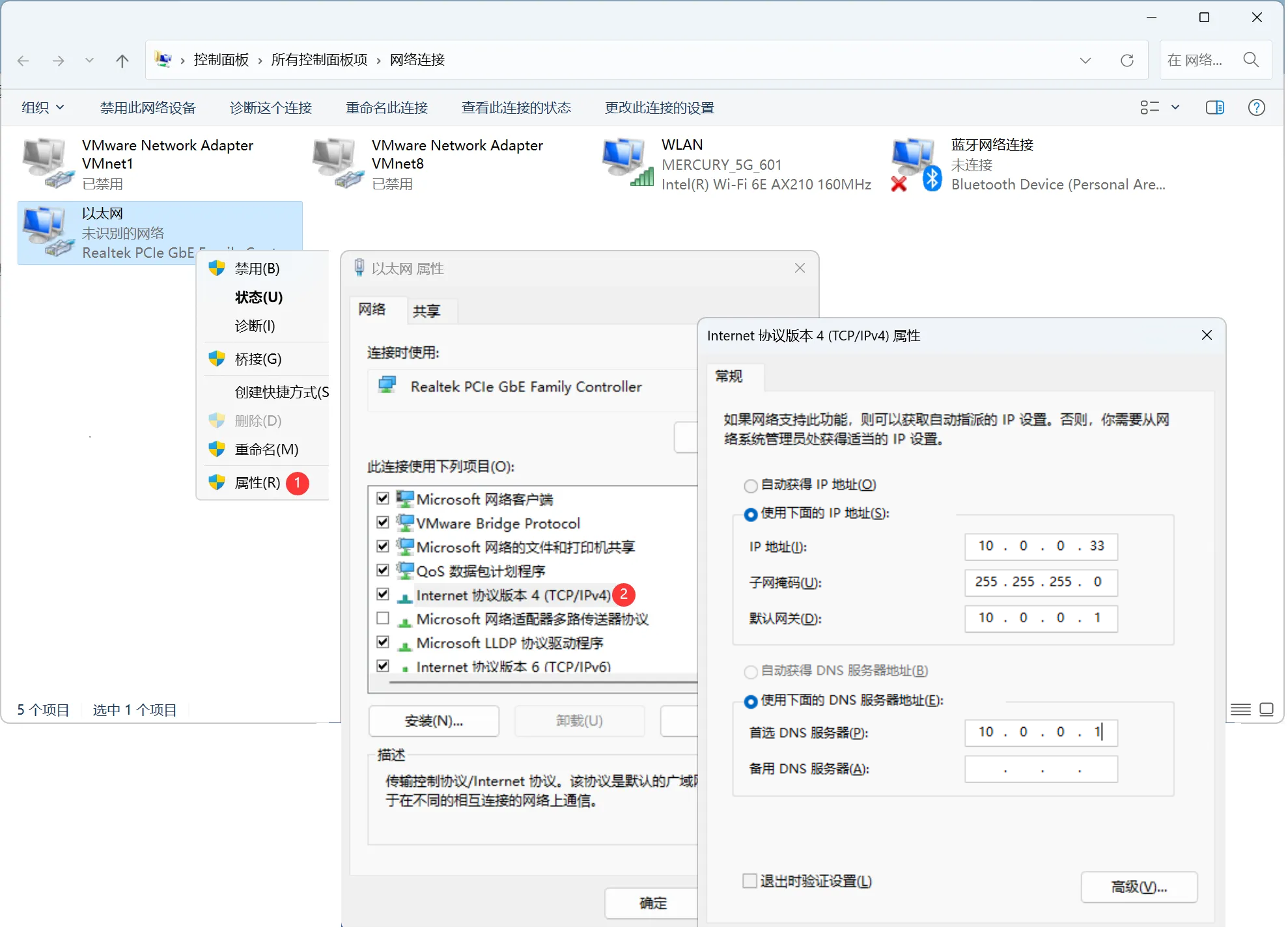1288x936 pixels.
Task: Select 使用下面的 DNS 服务器地址 radio button
Action: pos(750,701)
